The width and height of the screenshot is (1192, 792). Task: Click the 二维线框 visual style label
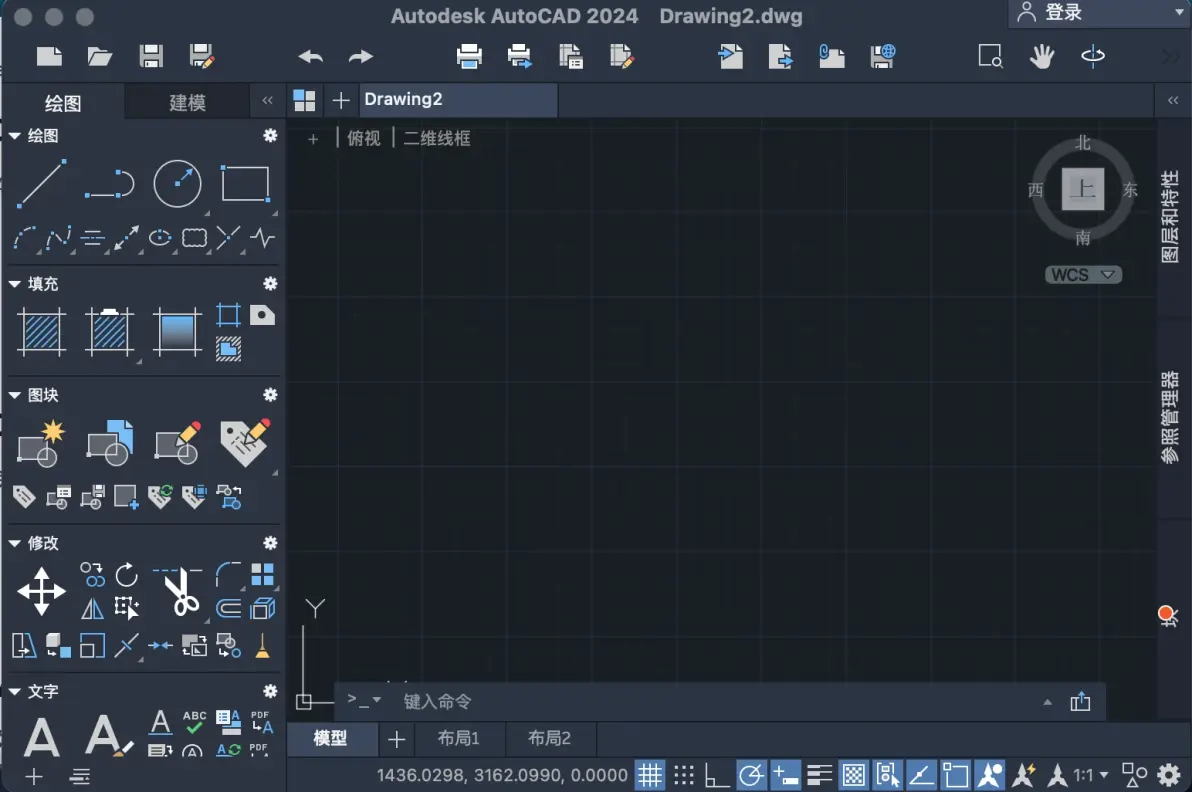[x=436, y=138]
